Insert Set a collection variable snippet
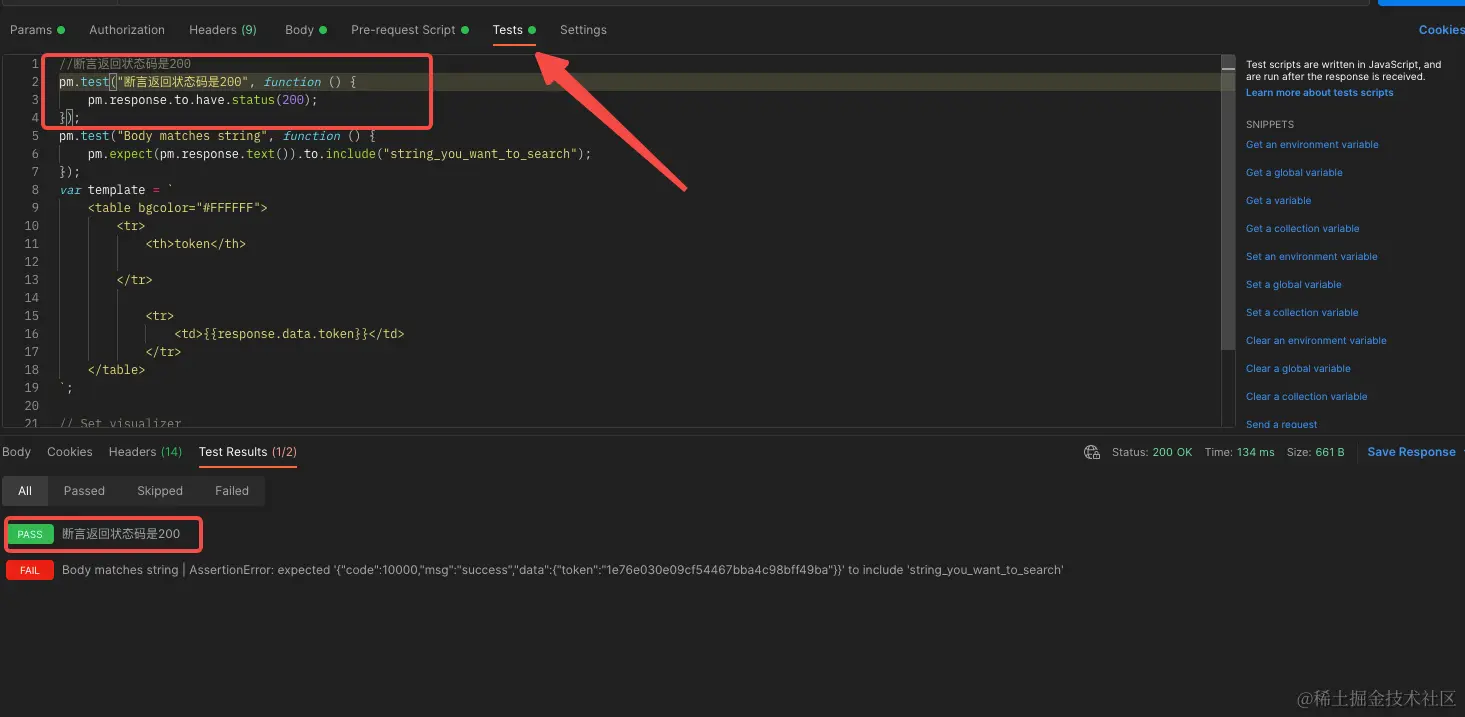 point(1302,313)
